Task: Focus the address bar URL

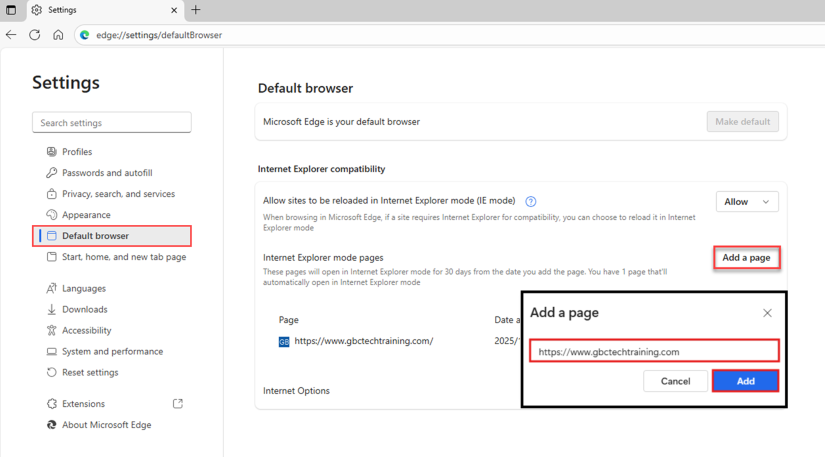Action: (159, 35)
